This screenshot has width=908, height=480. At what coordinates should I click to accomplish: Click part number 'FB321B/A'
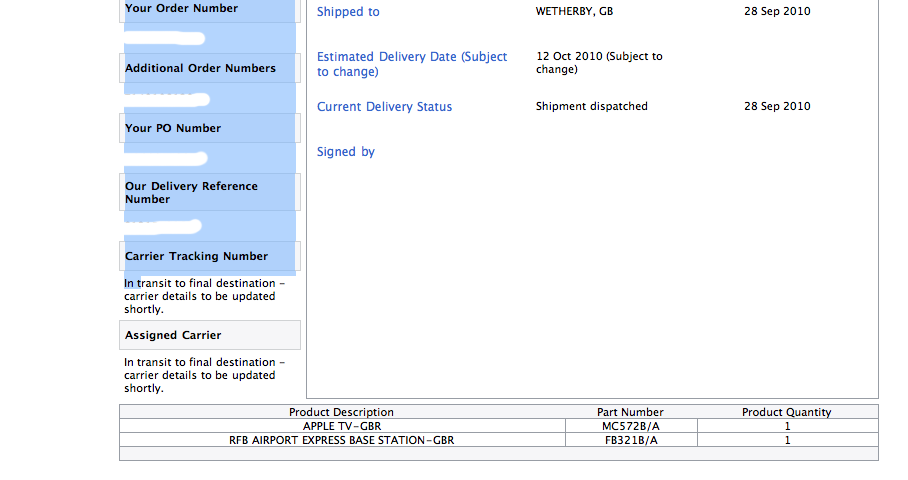point(631,440)
